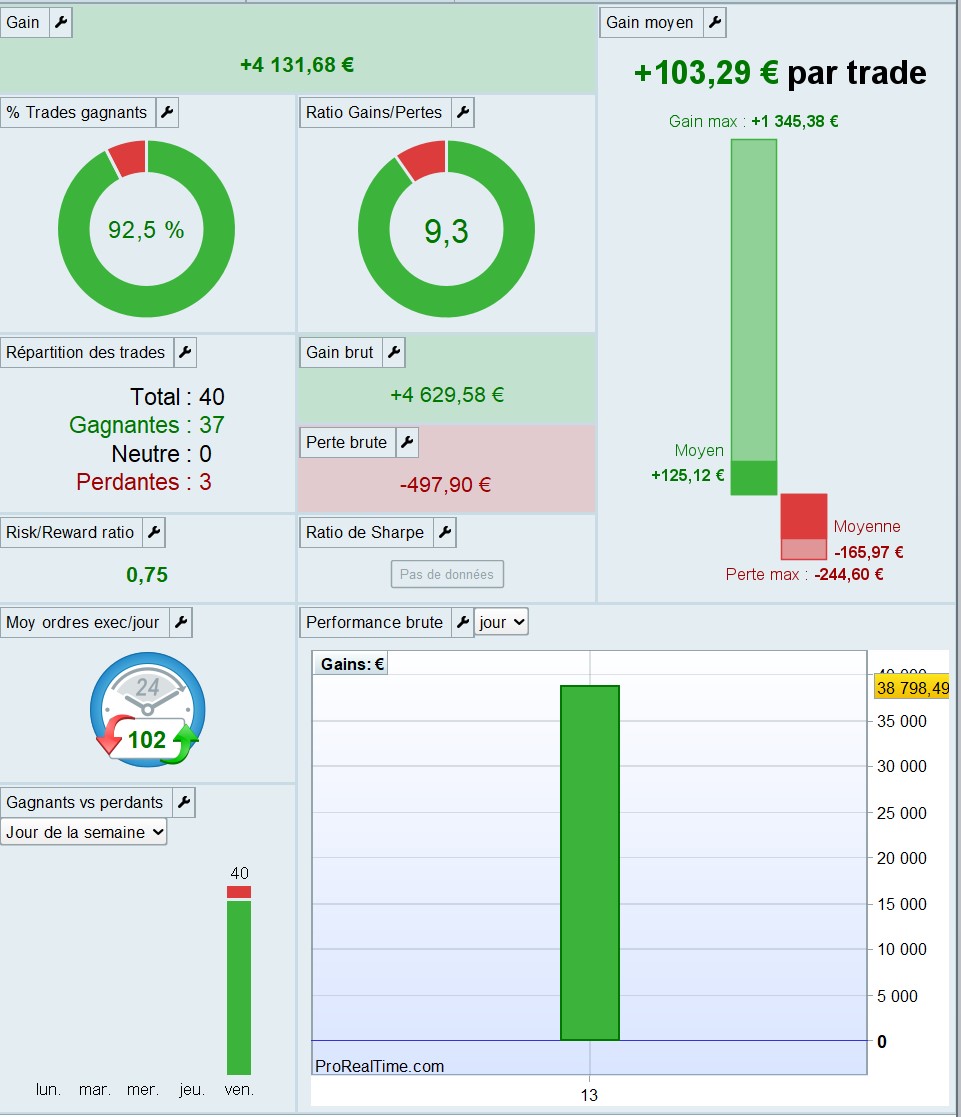The height and width of the screenshot is (1117, 961).
Task: Click the Ratio de Sharpe label
Action: [x=366, y=533]
